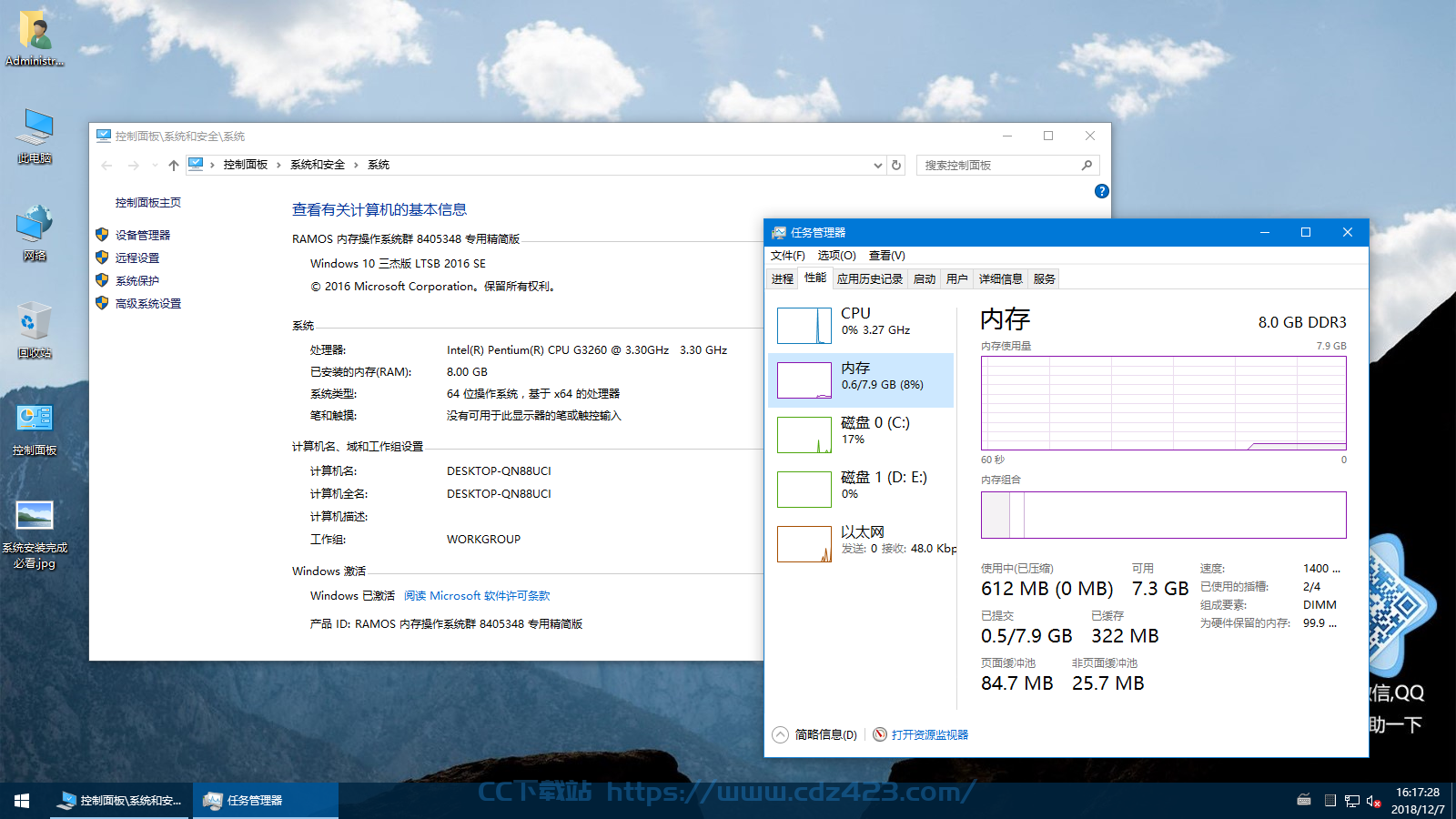The image size is (1456, 819).
Task: Select the 内存 memory graph thumbnail
Action: pos(804,379)
